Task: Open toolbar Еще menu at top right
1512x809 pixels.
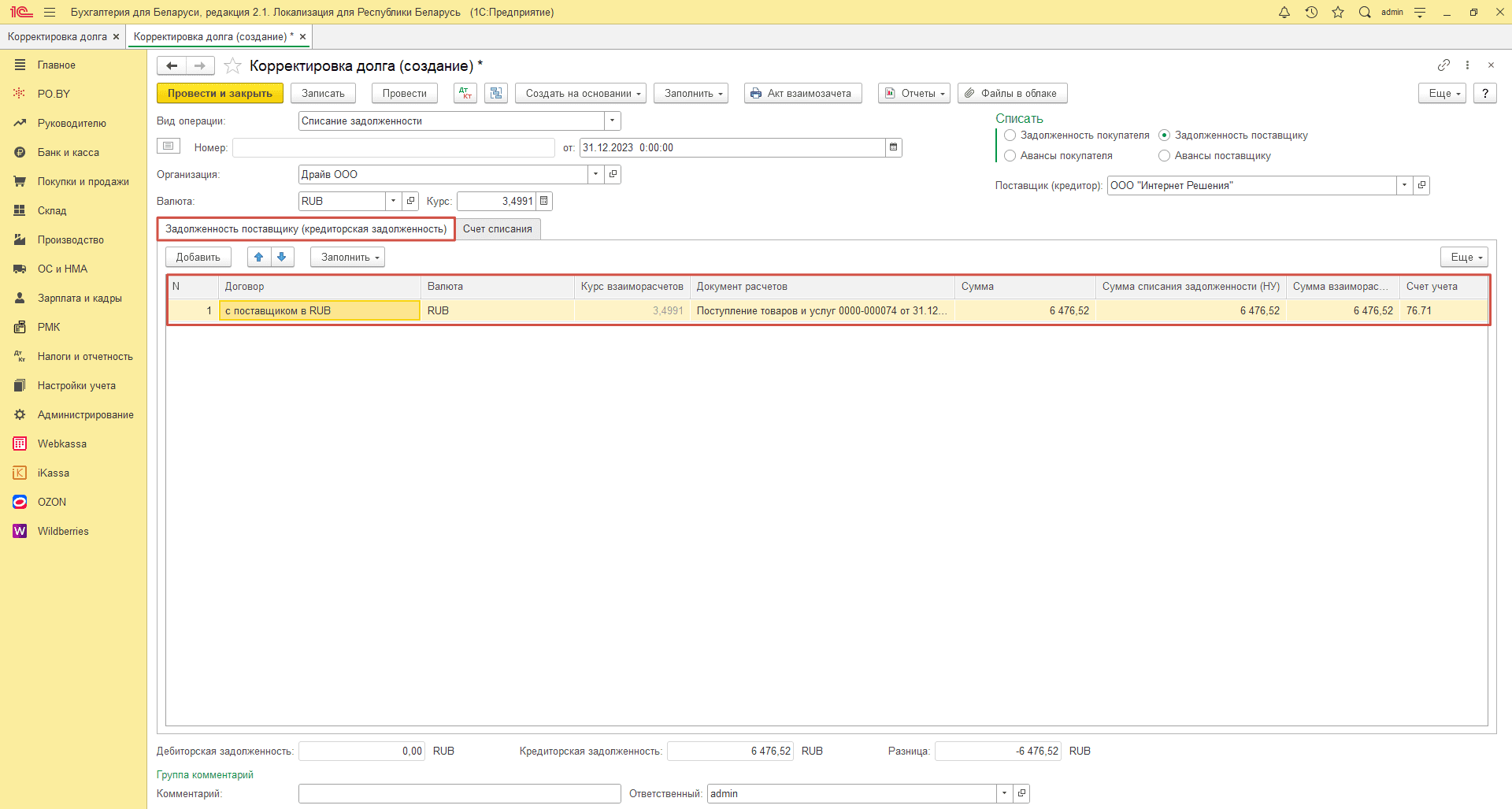Action: tap(1443, 93)
